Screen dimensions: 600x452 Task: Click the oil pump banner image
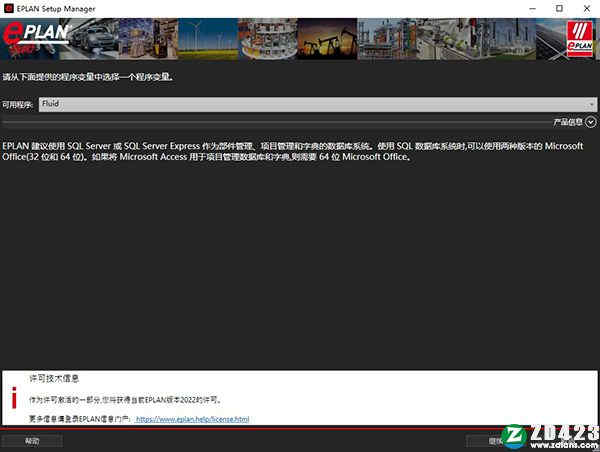(327, 39)
